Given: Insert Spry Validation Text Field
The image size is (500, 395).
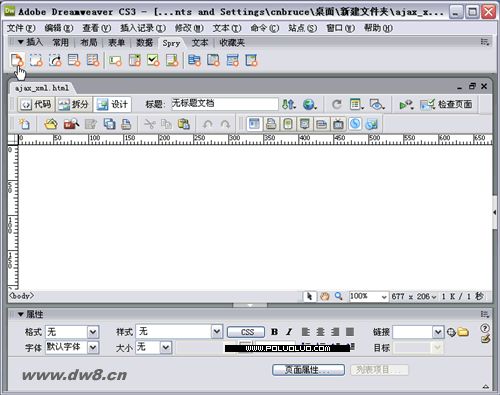Looking at the screenshot, I should [115, 60].
